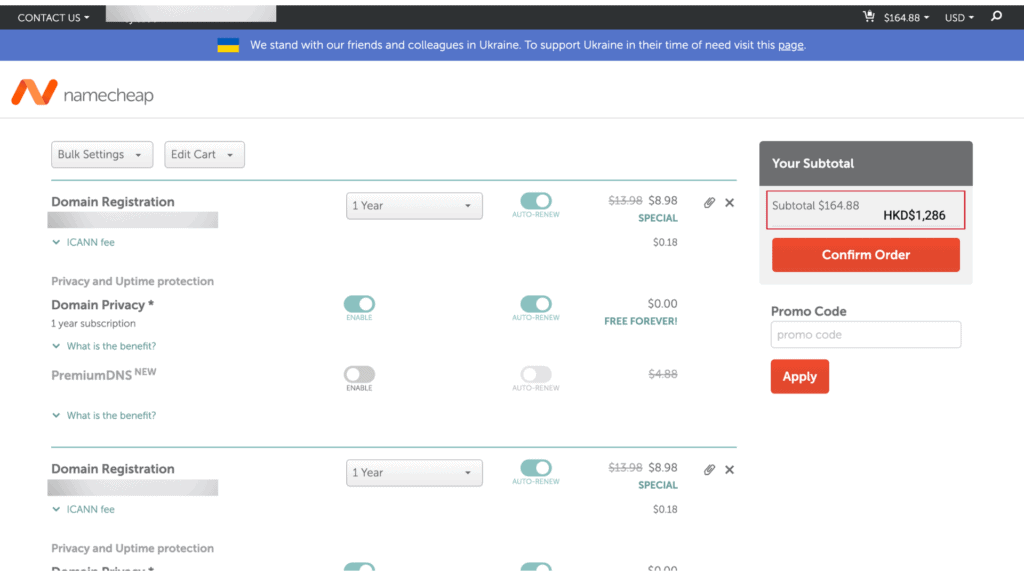Click the paperclip icon of second Domain Registration
Viewport: 1024px width, 576px height.
[709, 470]
